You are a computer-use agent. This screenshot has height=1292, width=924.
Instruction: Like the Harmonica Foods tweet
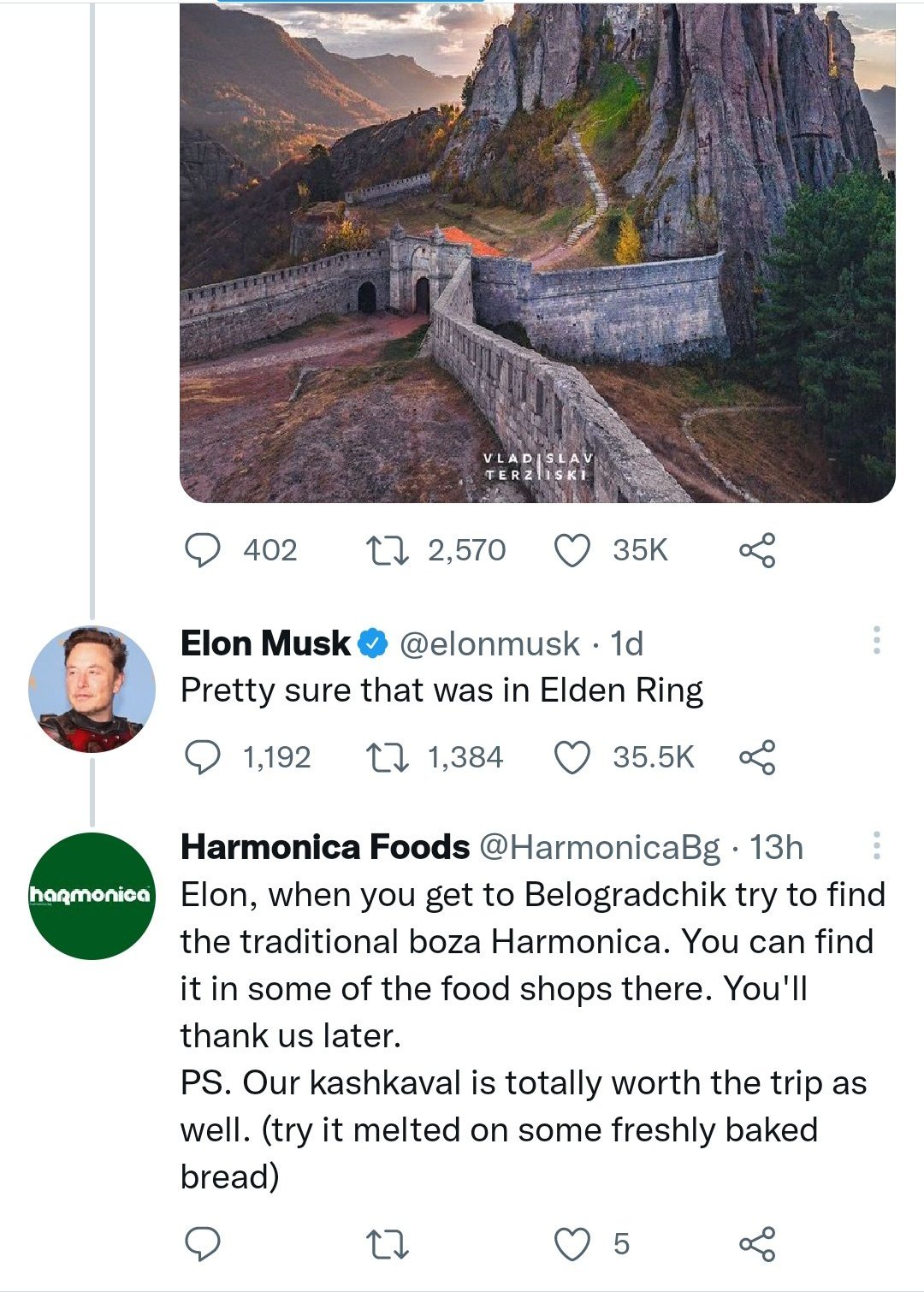(572, 1244)
